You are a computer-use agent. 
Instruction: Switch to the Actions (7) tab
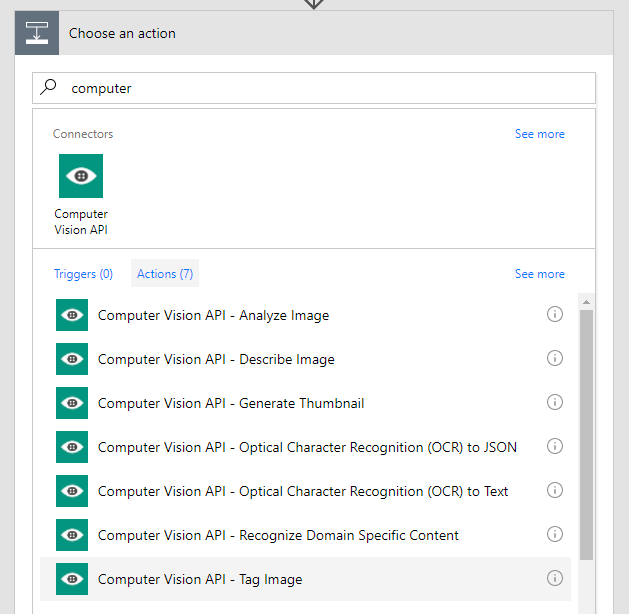[x=165, y=274]
